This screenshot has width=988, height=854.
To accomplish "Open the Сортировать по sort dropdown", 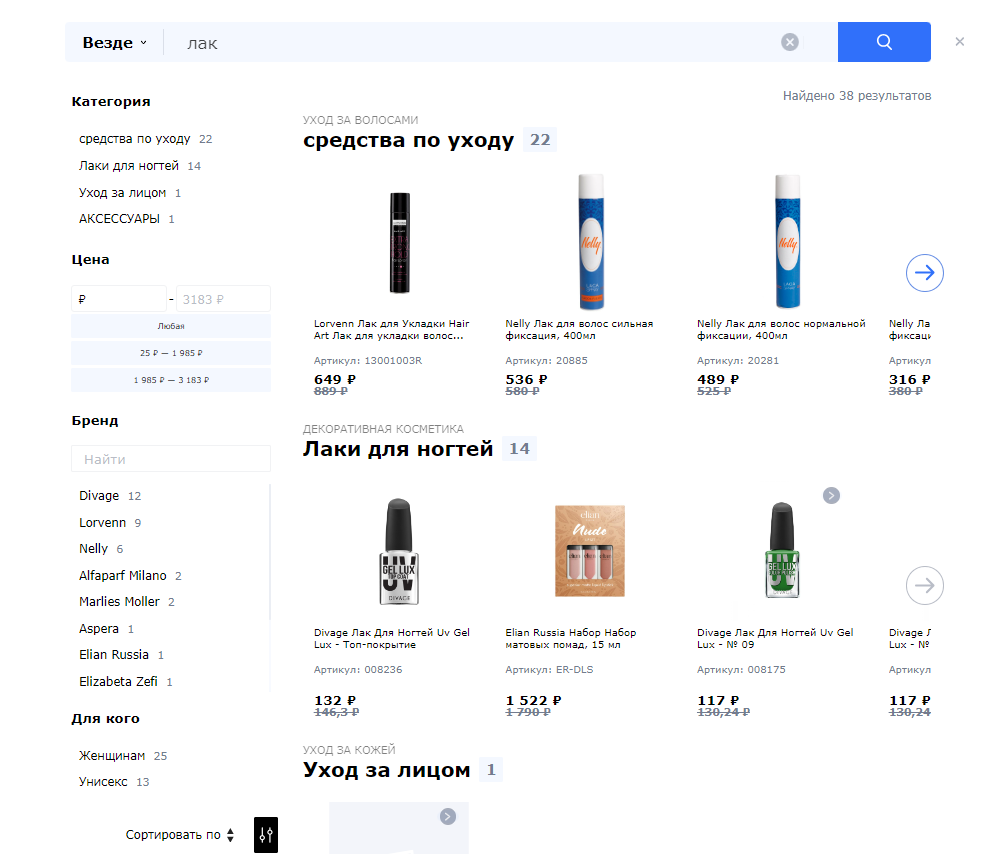I will pyautogui.click(x=180, y=835).
